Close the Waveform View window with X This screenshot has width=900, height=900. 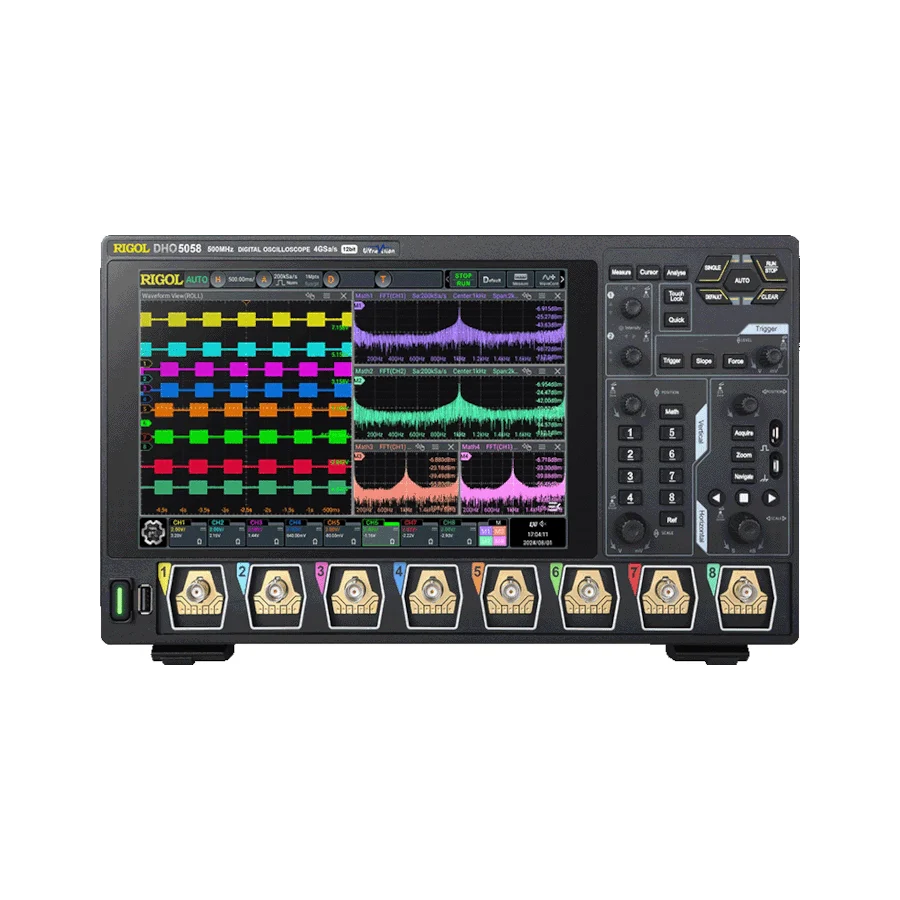[x=344, y=297]
